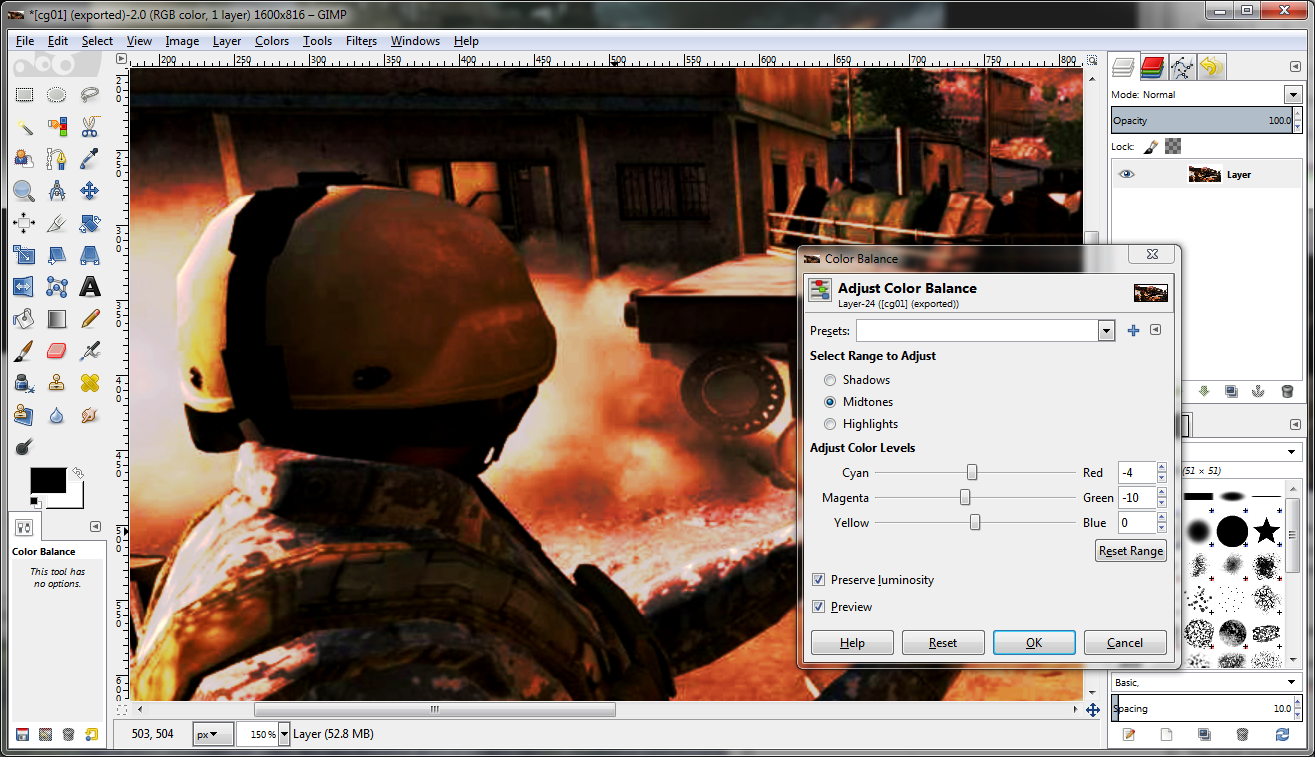1315x757 pixels.
Task: Click the Magenta-Green slider handle
Action: pyautogui.click(x=965, y=497)
